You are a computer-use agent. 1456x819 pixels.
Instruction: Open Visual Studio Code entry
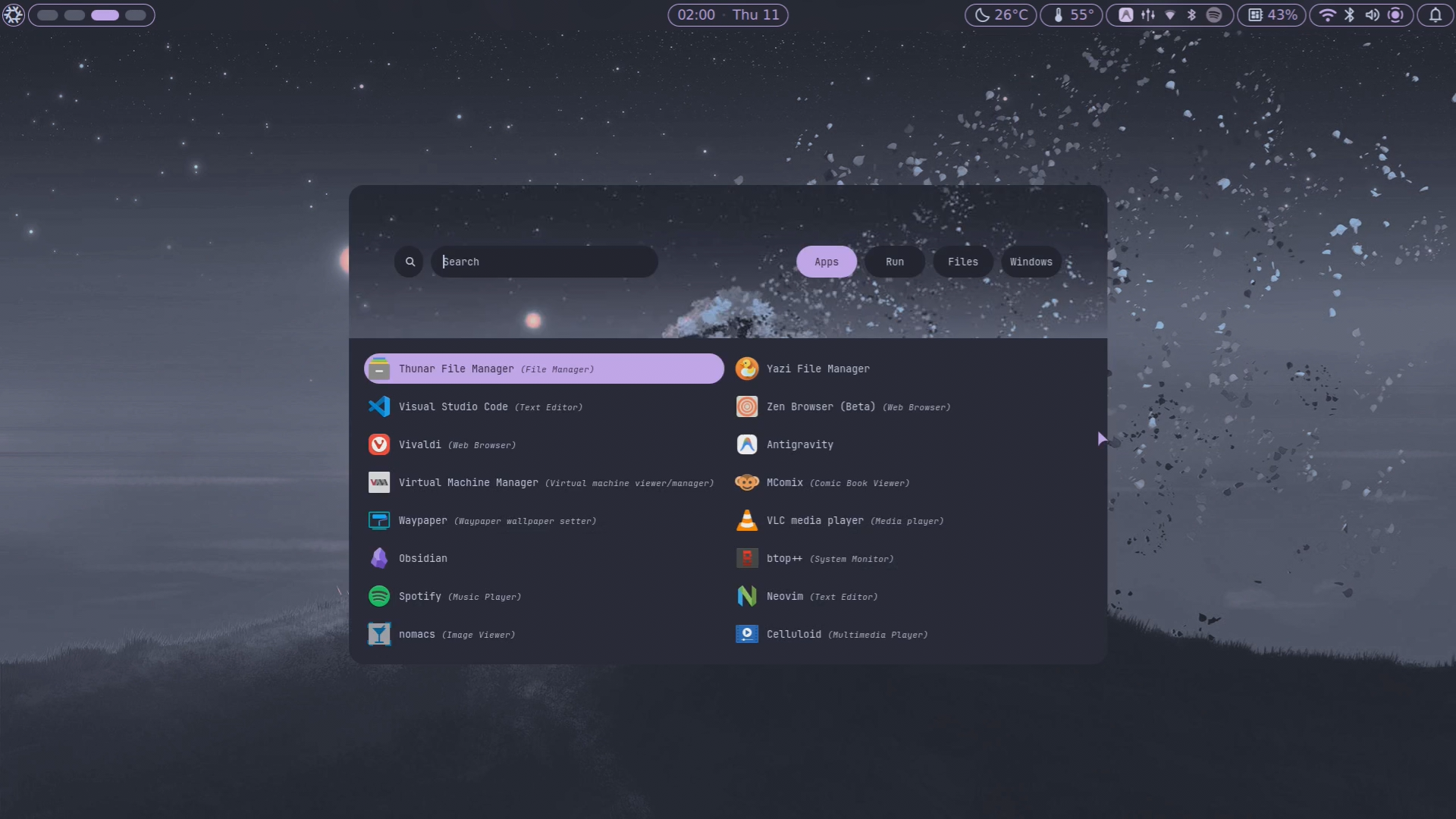coord(544,406)
